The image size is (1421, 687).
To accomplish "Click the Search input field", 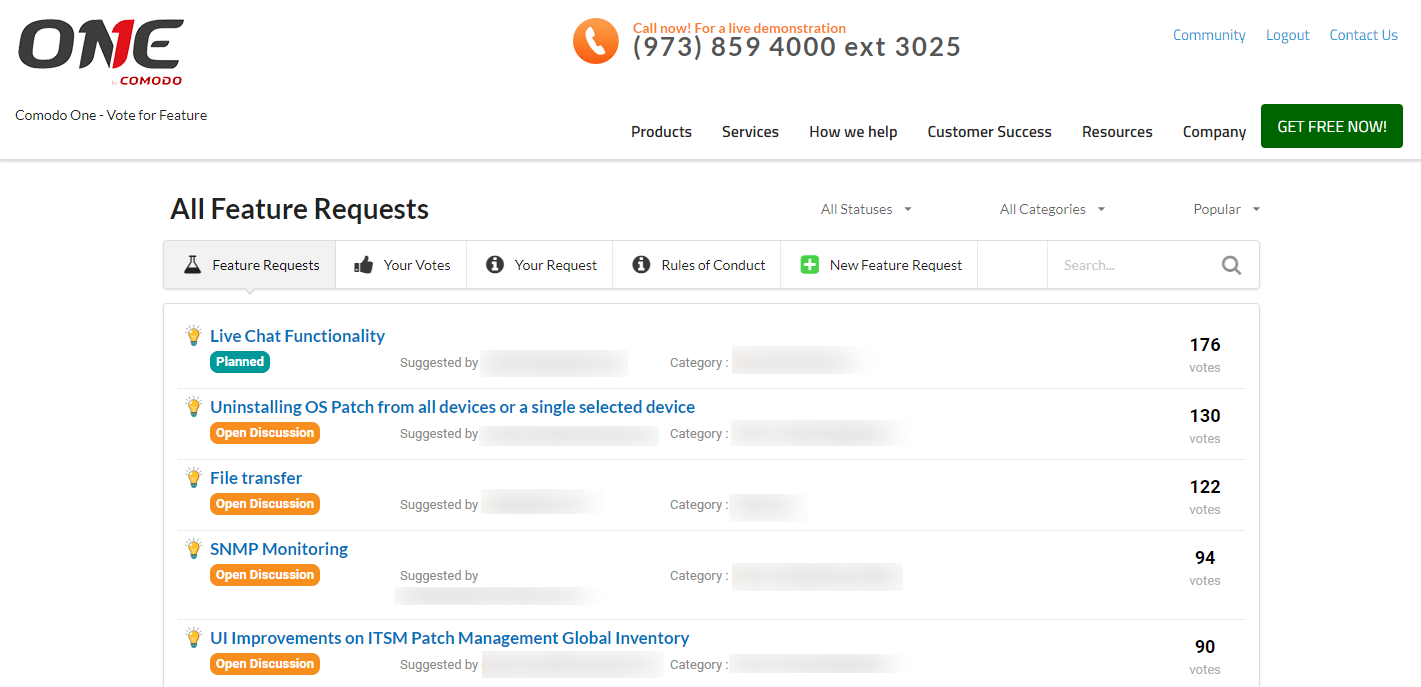I will [x=1135, y=265].
